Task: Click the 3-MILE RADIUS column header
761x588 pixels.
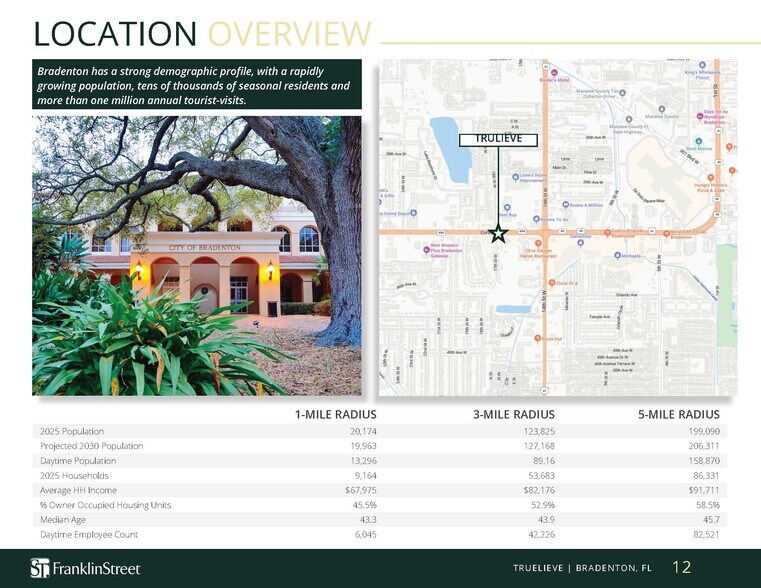Action: (514, 414)
